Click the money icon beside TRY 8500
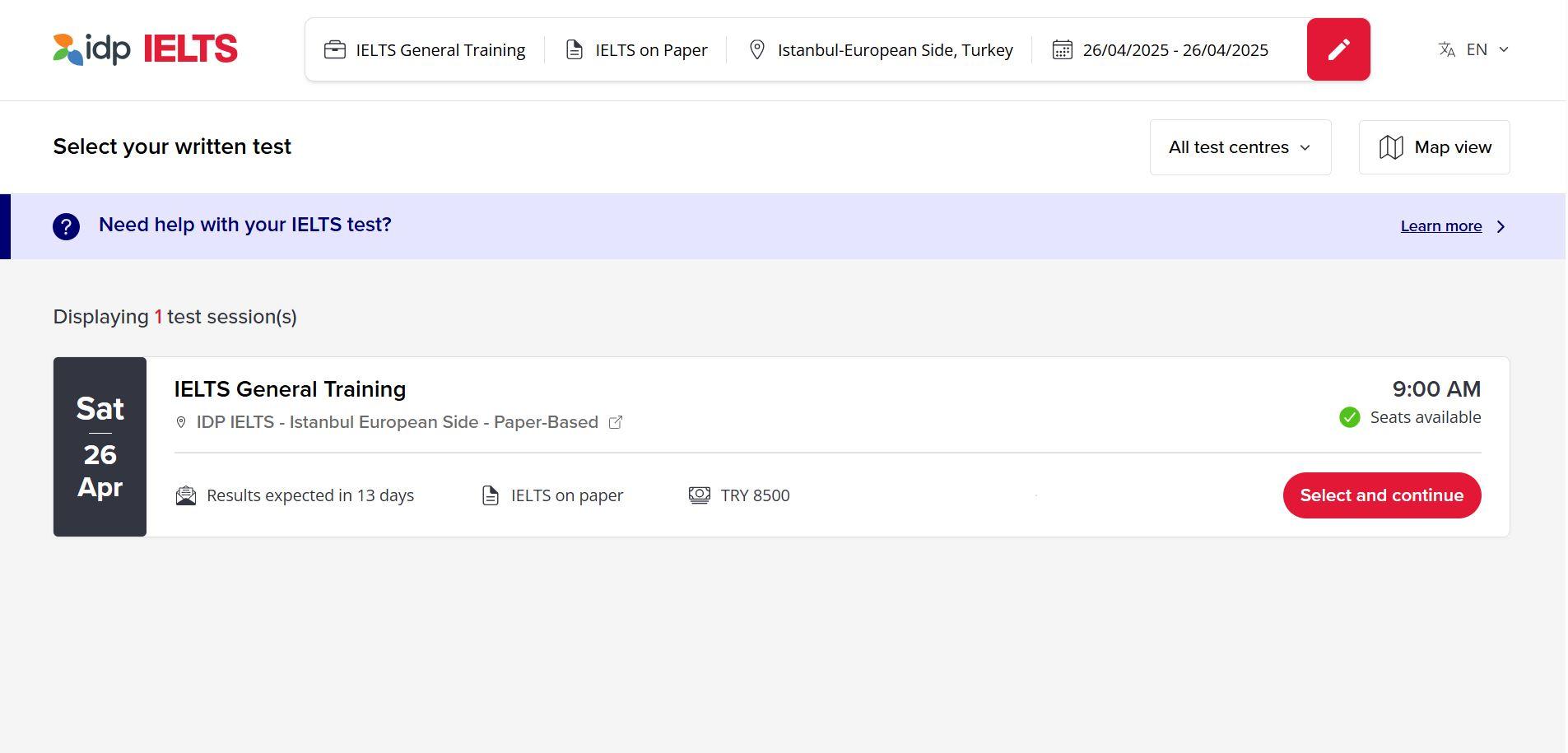This screenshot has width=1568, height=753. 700,495
